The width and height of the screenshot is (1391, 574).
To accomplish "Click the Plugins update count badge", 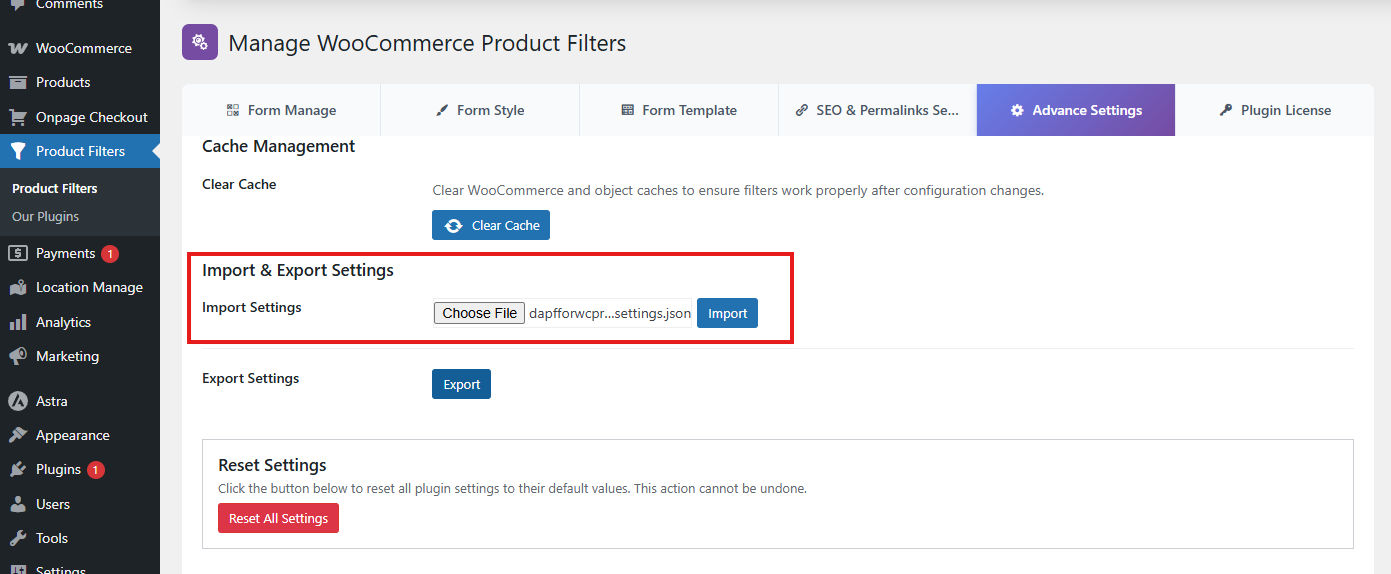I will coord(96,469).
